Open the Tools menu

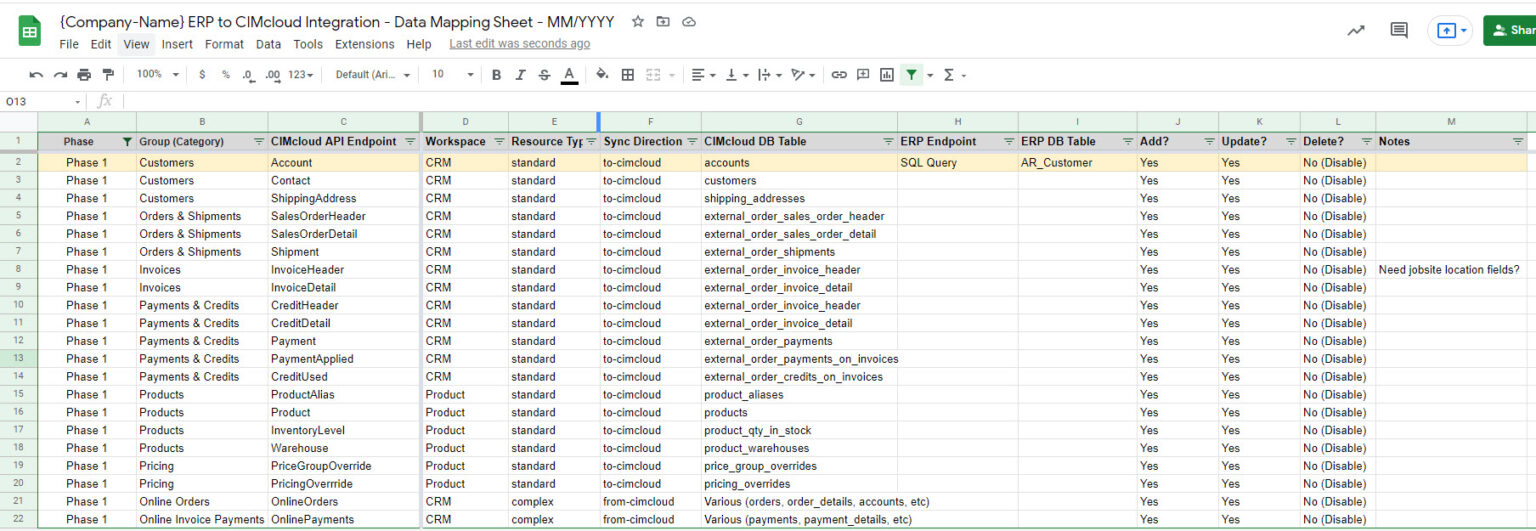pos(308,44)
